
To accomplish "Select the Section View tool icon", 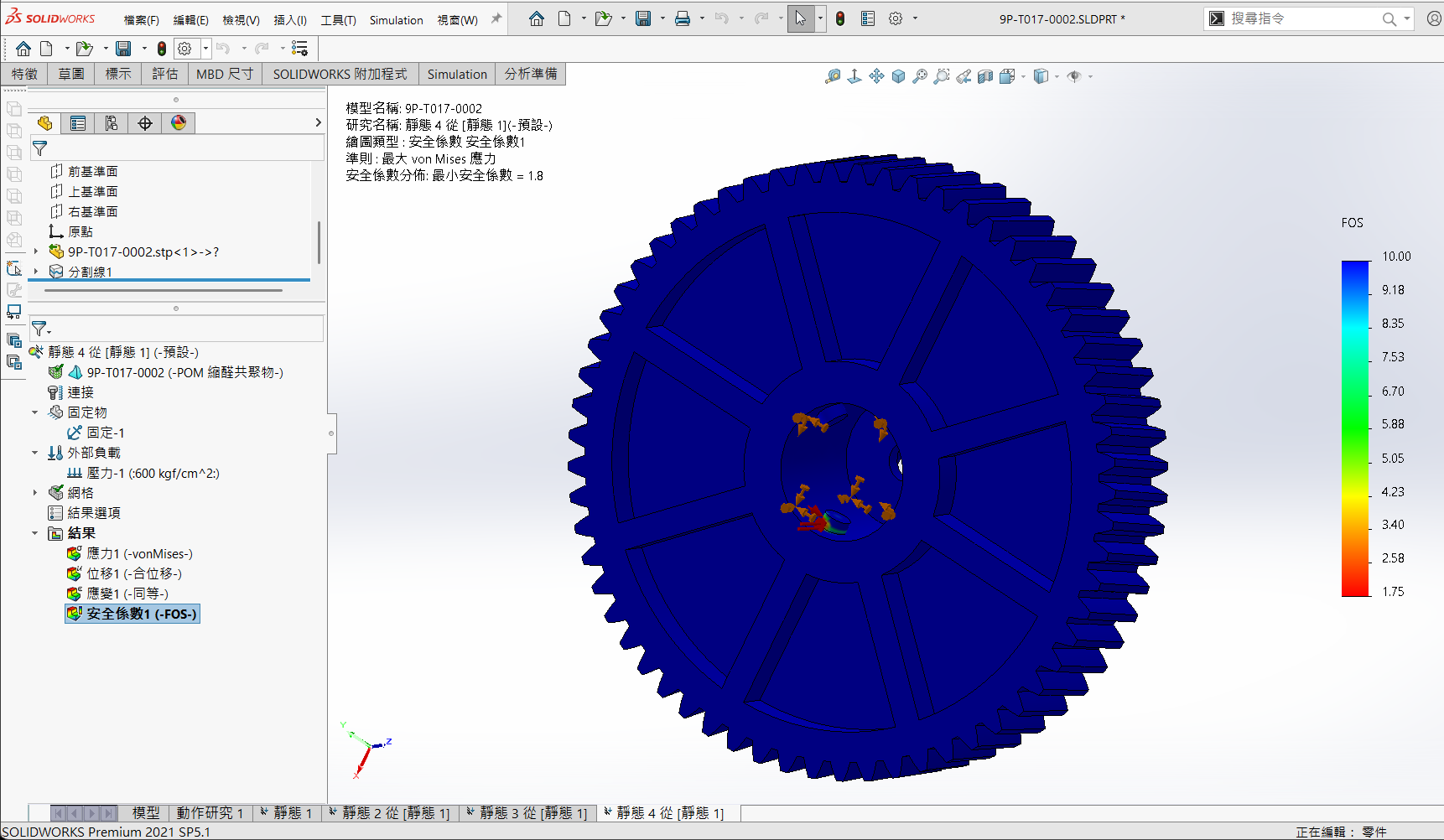I will [985, 76].
